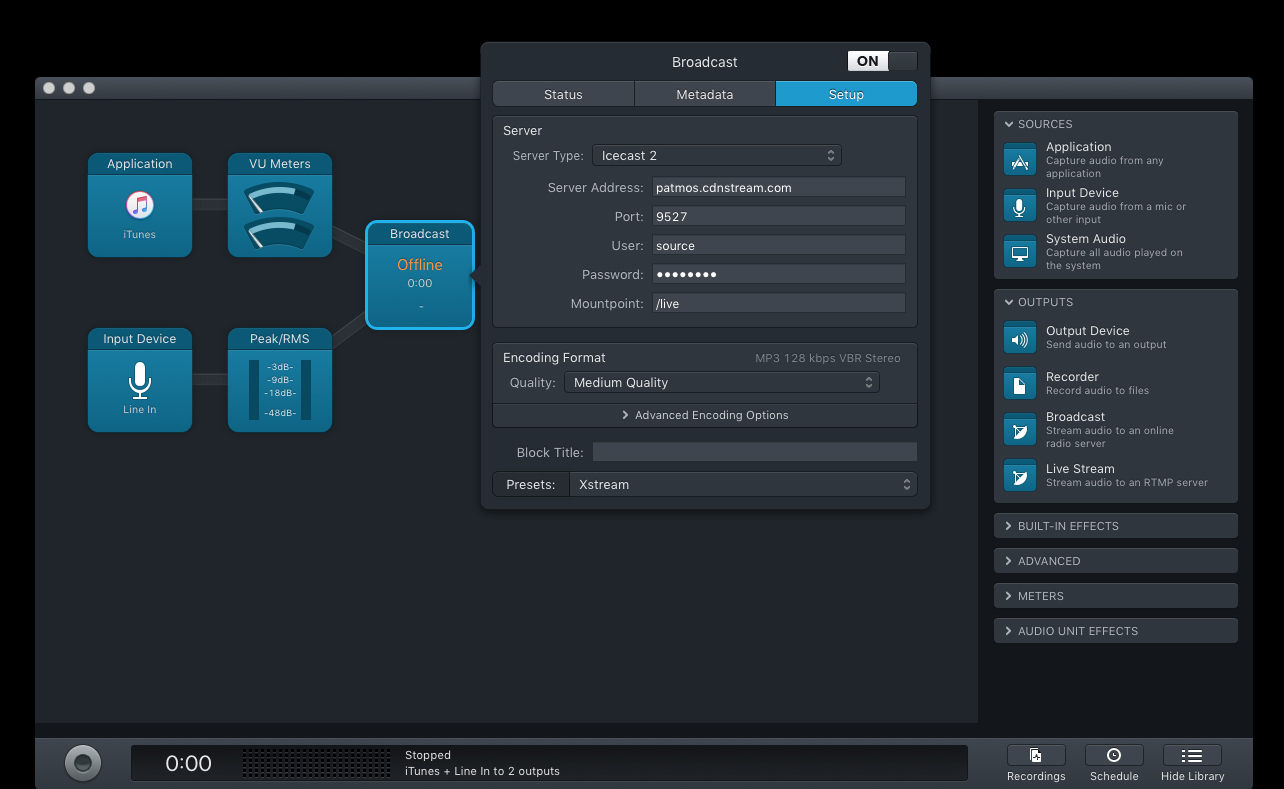Expand Advanced Encoding Options

705,415
